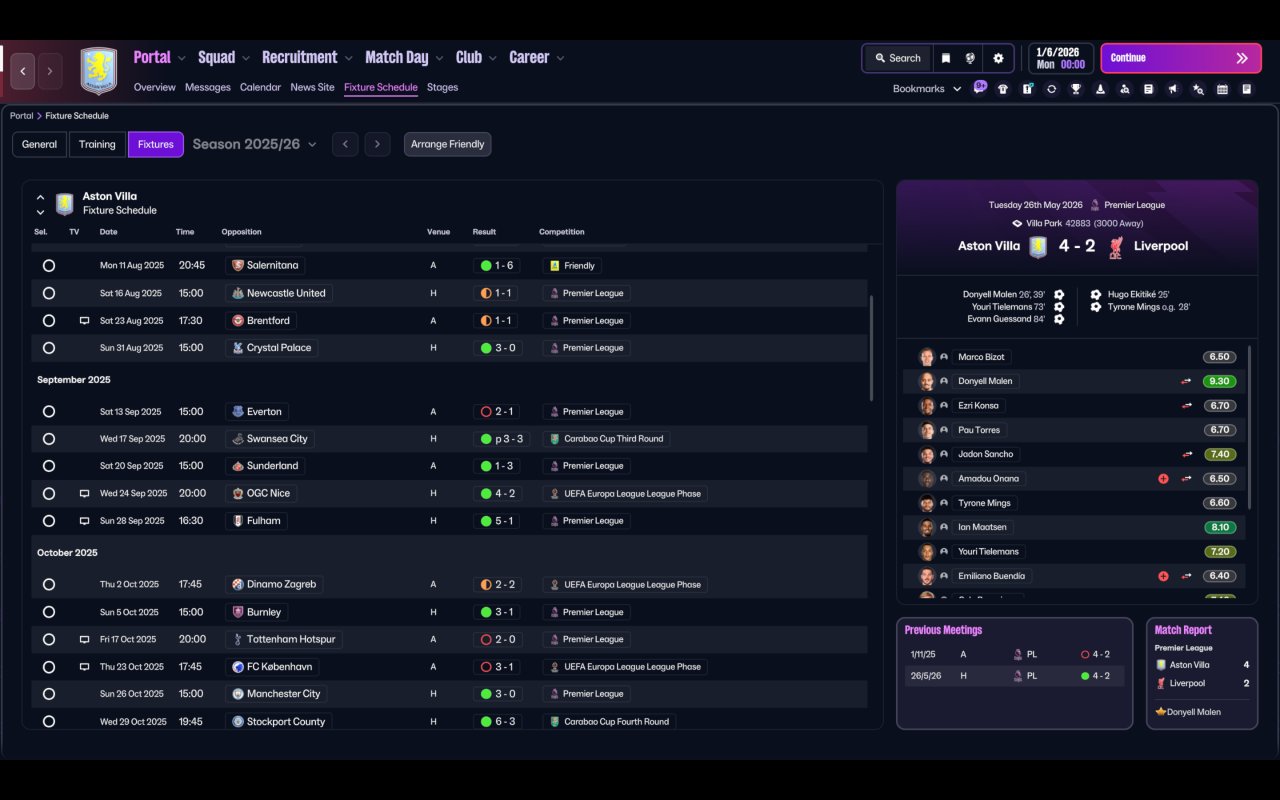Open the Recruitment menu dropdown

tap(308, 58)
